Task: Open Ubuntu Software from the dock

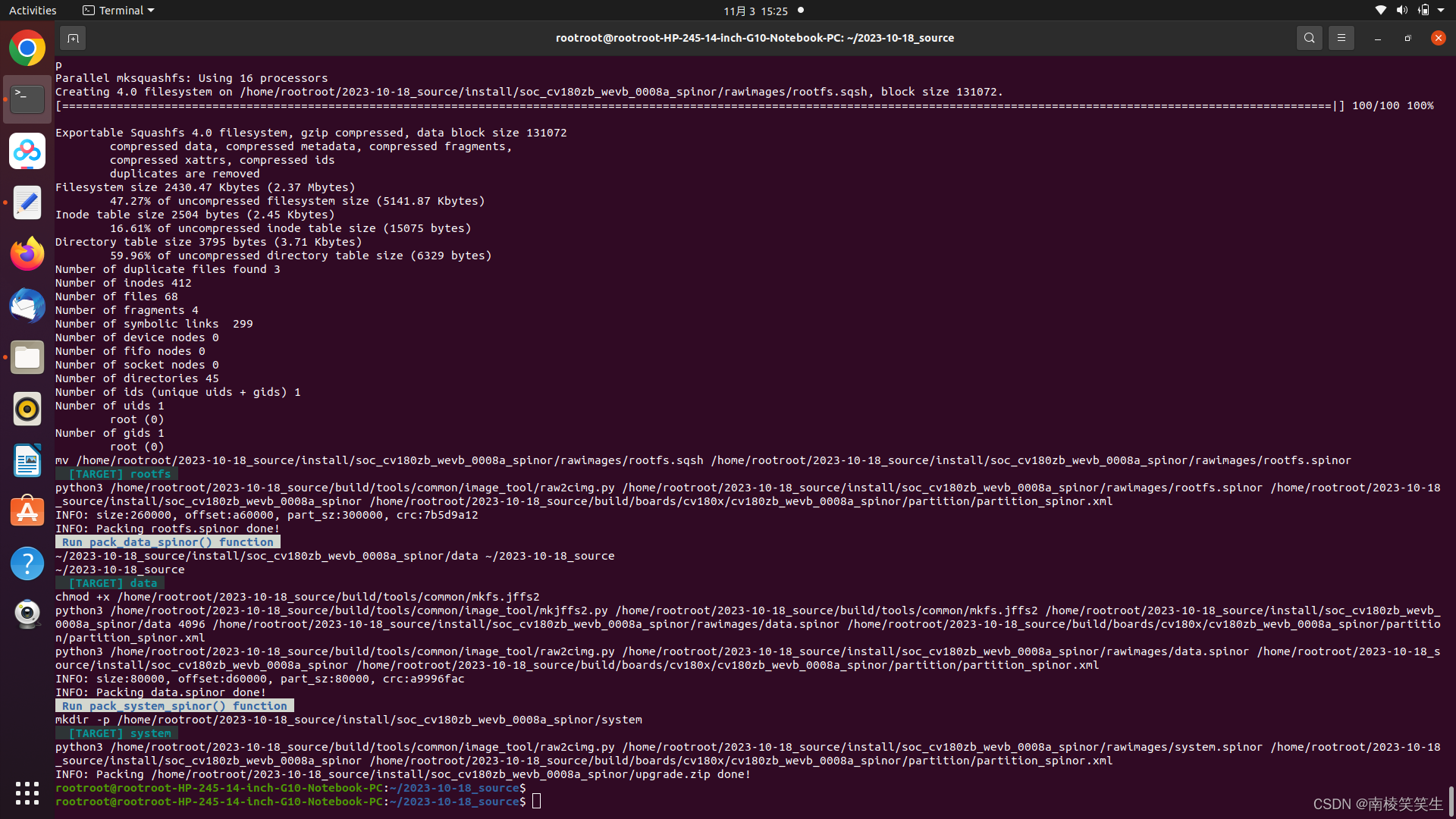Action: point(27,512)
